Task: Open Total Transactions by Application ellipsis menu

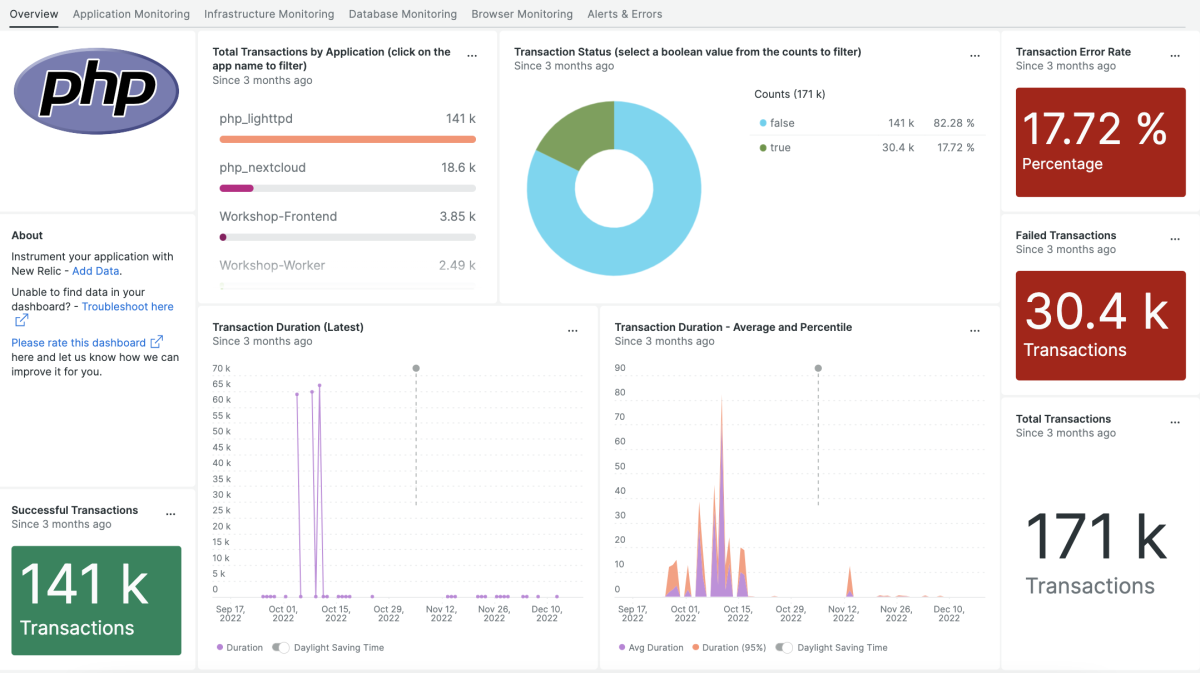Action: (472, 56)
